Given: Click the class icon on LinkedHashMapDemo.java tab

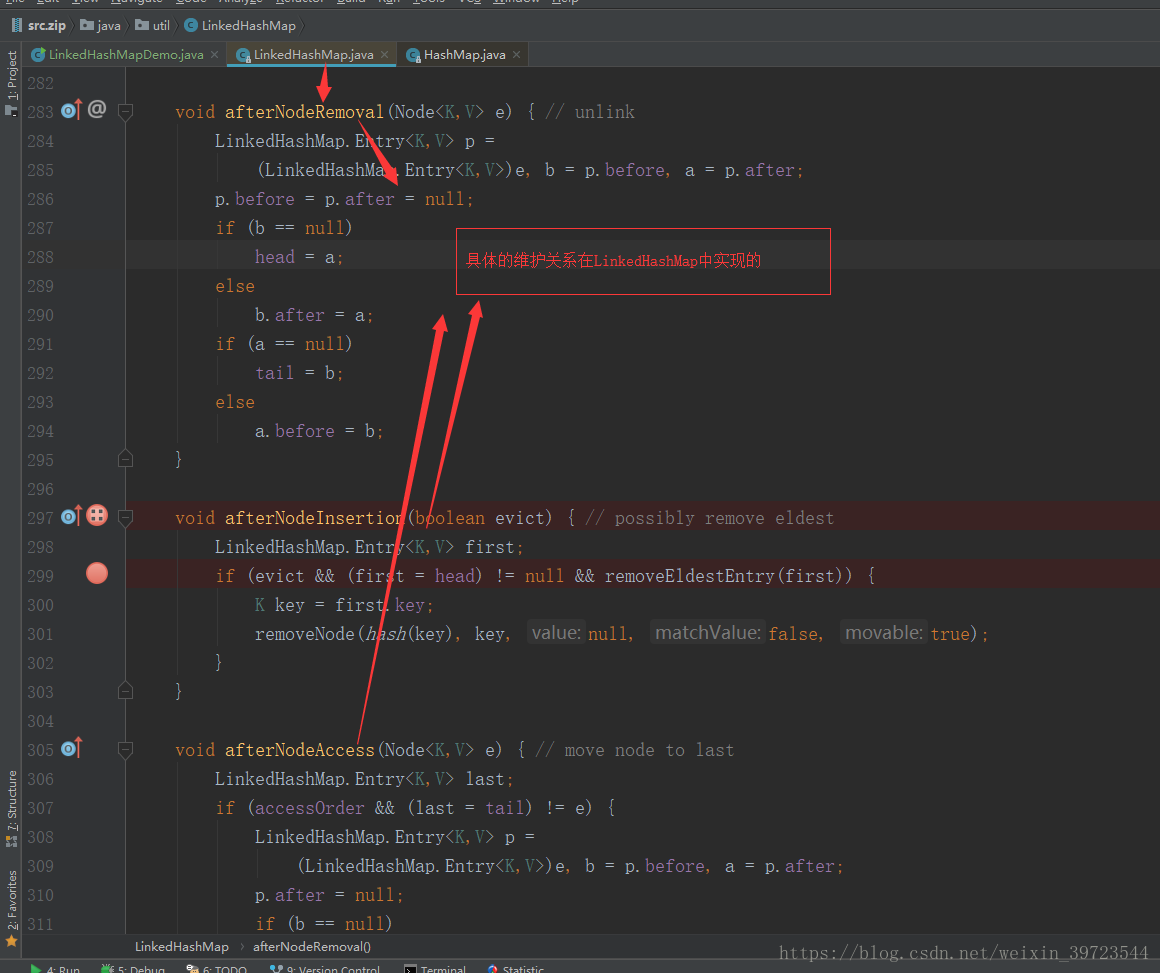Looking at the screenshot, I should (x=38, y=55).
